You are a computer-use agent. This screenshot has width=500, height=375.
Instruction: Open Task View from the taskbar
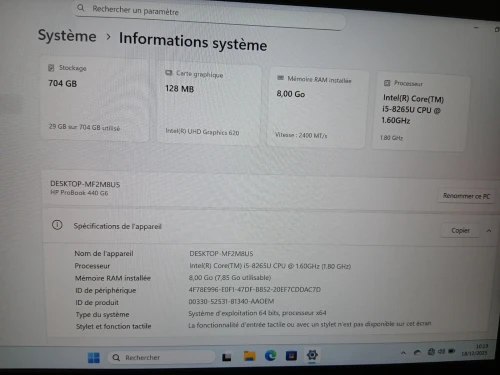(x=227, y=357)
